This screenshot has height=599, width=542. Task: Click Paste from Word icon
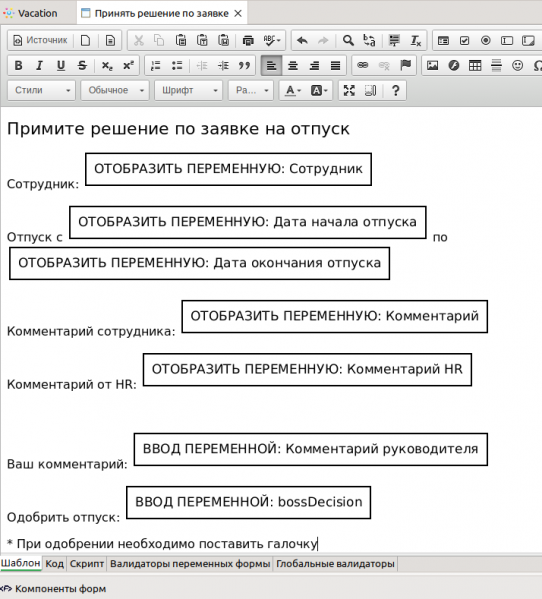click(223, 40)
